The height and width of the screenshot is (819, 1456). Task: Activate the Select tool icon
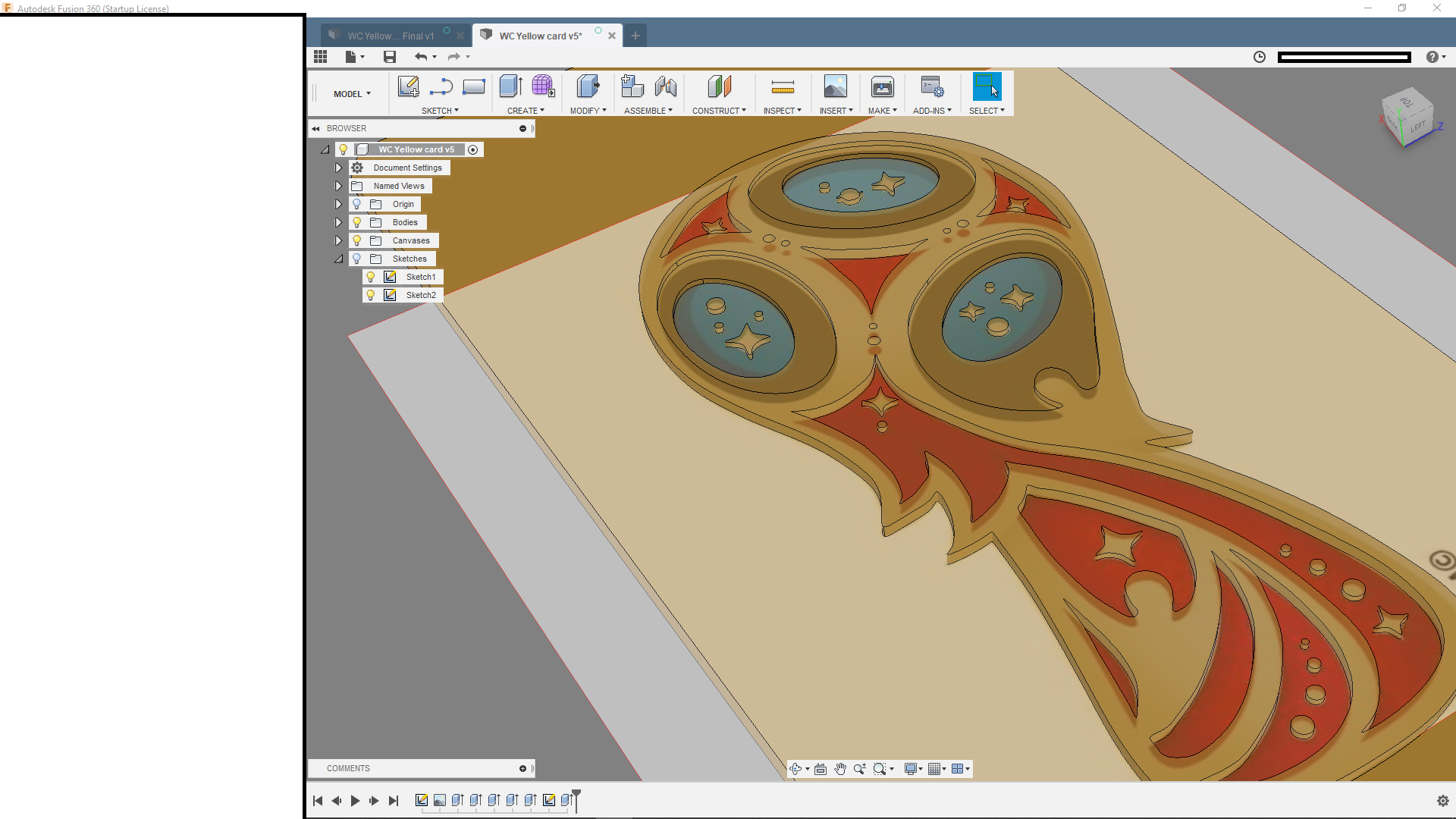[987, 86]
